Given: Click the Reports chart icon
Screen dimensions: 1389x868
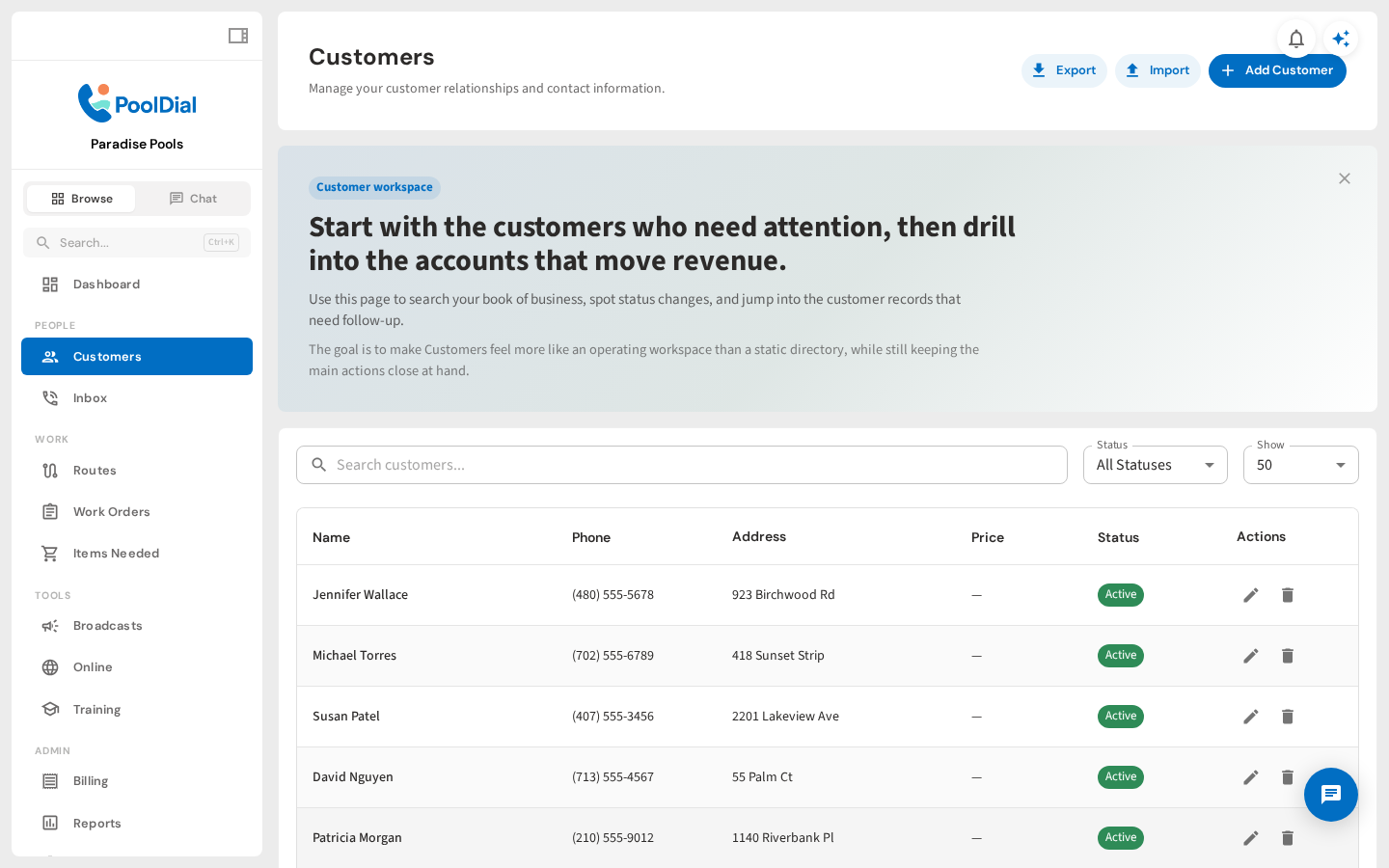Looking at the screenshot, I should pyautogui.click(x=50, y=824).
